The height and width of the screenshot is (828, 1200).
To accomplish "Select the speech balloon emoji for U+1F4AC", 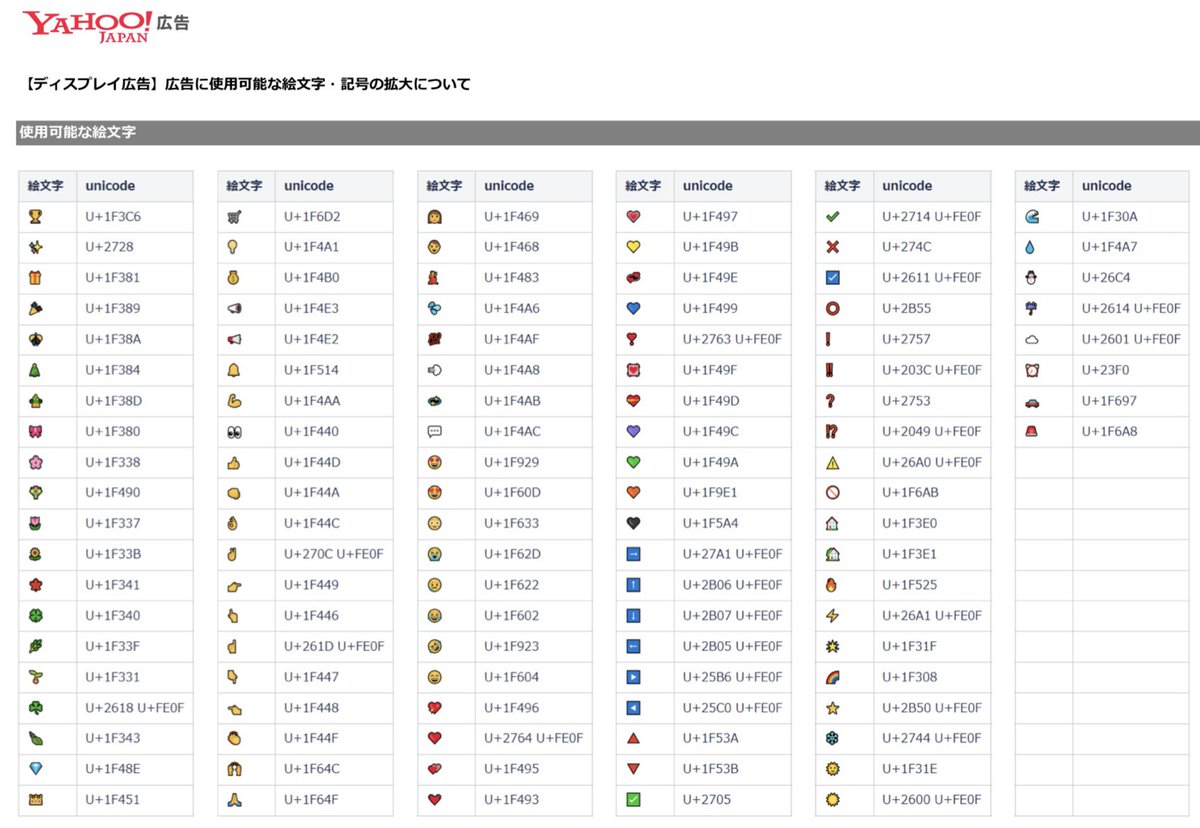I will 434,432.
